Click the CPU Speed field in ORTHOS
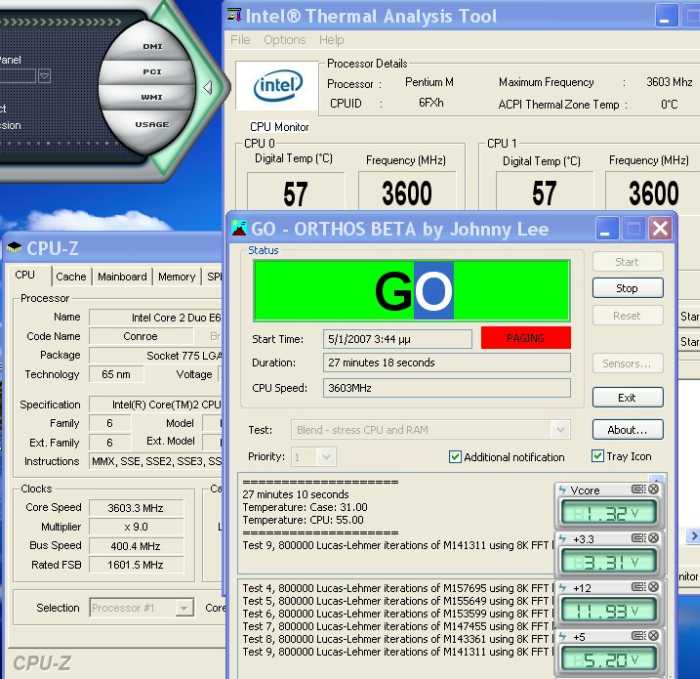Image resolution: width=700 pixels, height=679 pixels. pyautogui.click(x=446, y=388)
